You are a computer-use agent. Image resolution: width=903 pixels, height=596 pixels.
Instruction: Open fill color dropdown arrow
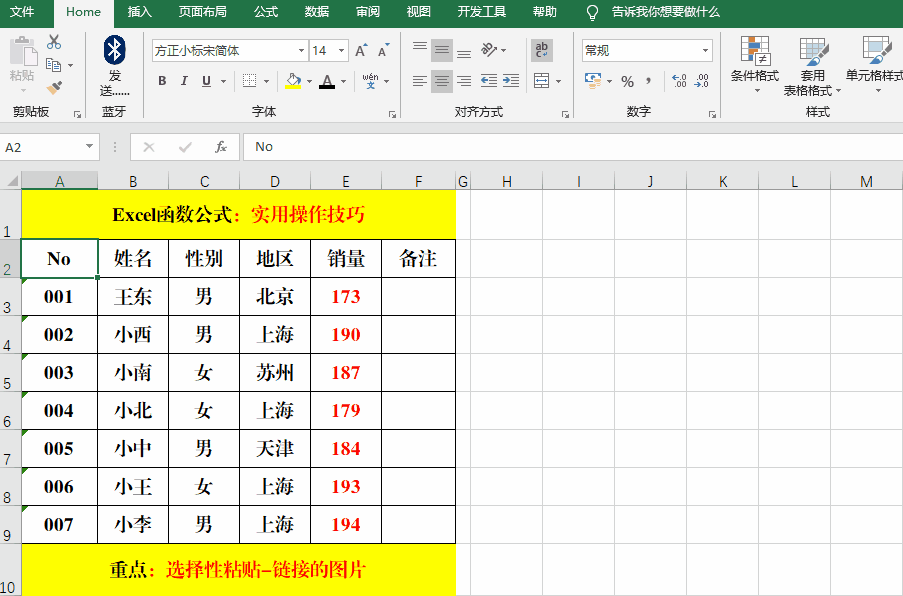pyautogui.click(x=309, y=81)
